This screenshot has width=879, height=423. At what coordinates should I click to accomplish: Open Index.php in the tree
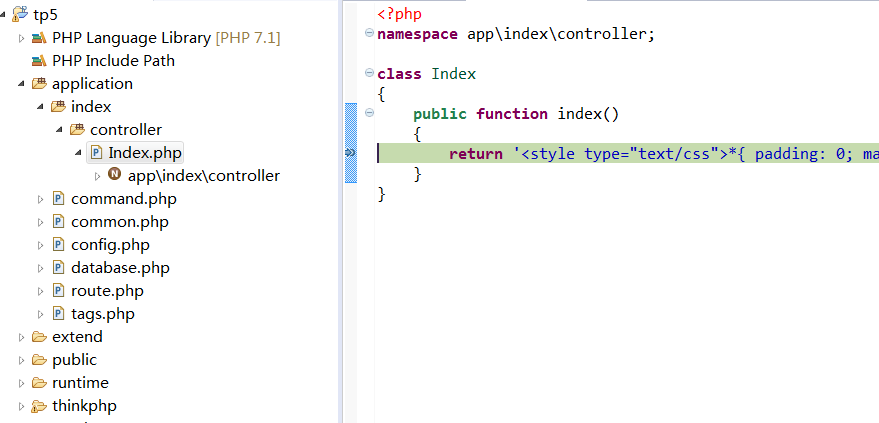[x=145, y=153]
